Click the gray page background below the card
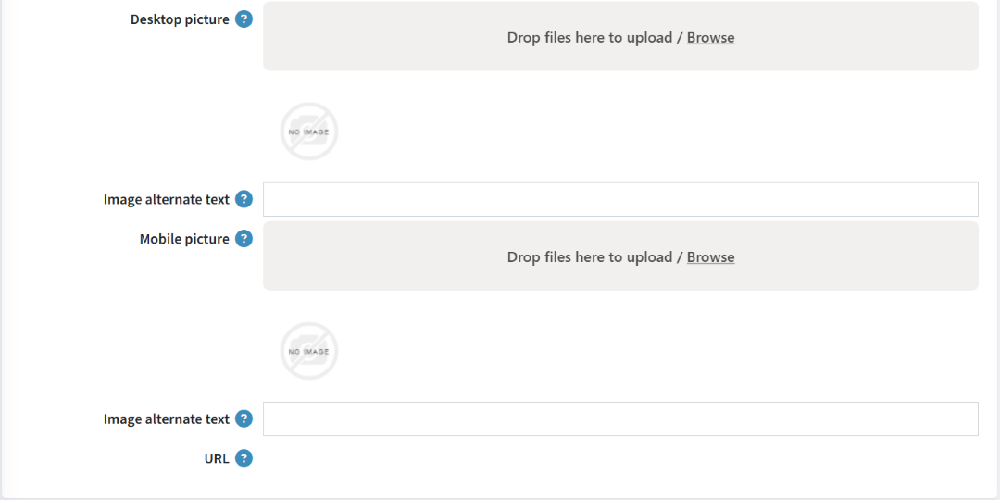Image resolution: width=1000 pixels, height=500 pixels. [500, 498]
